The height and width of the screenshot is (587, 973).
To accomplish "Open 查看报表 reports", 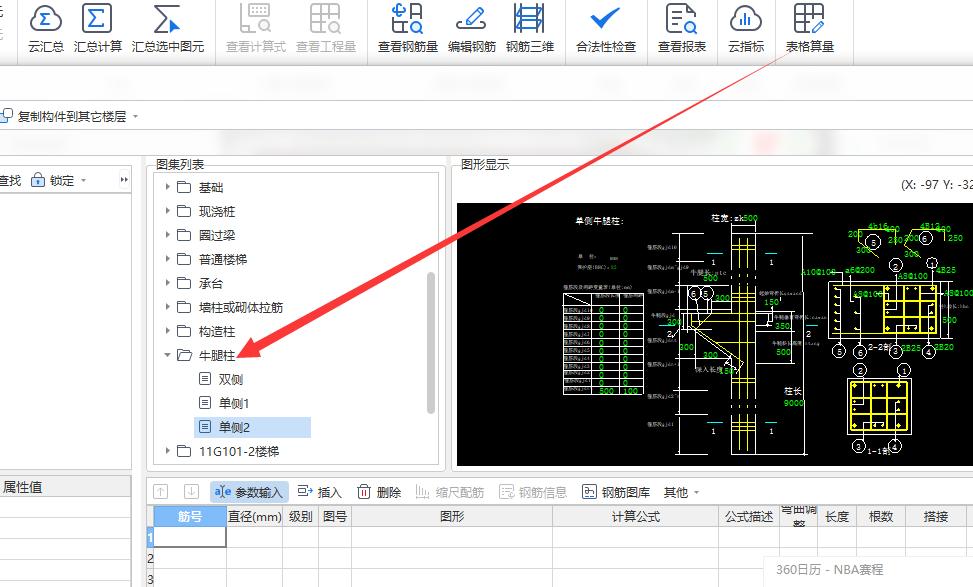I will pos(682,28).
